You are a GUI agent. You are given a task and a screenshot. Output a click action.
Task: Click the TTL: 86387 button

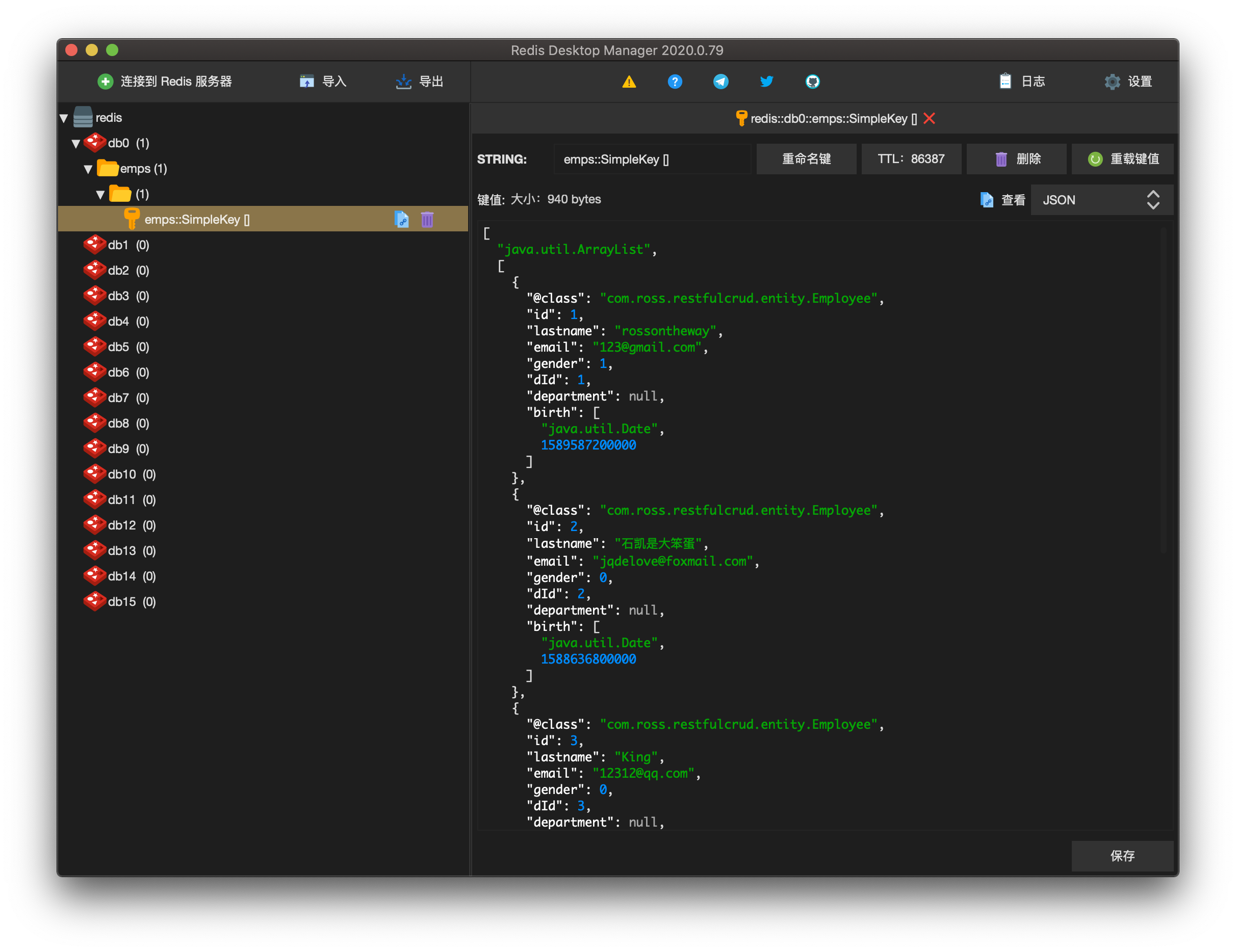911,159
